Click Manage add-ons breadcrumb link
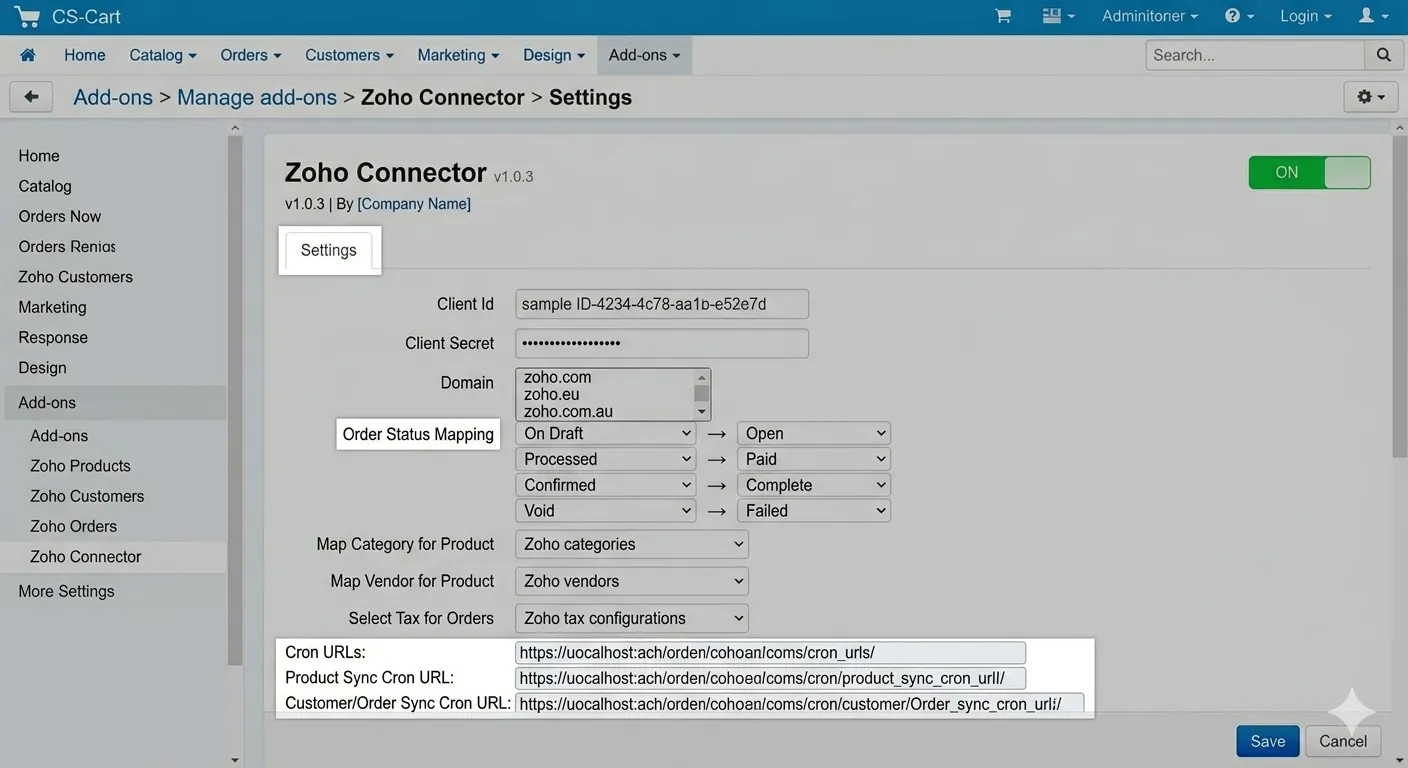Screen dimensions: 1408x768 (x=257, y=97)
